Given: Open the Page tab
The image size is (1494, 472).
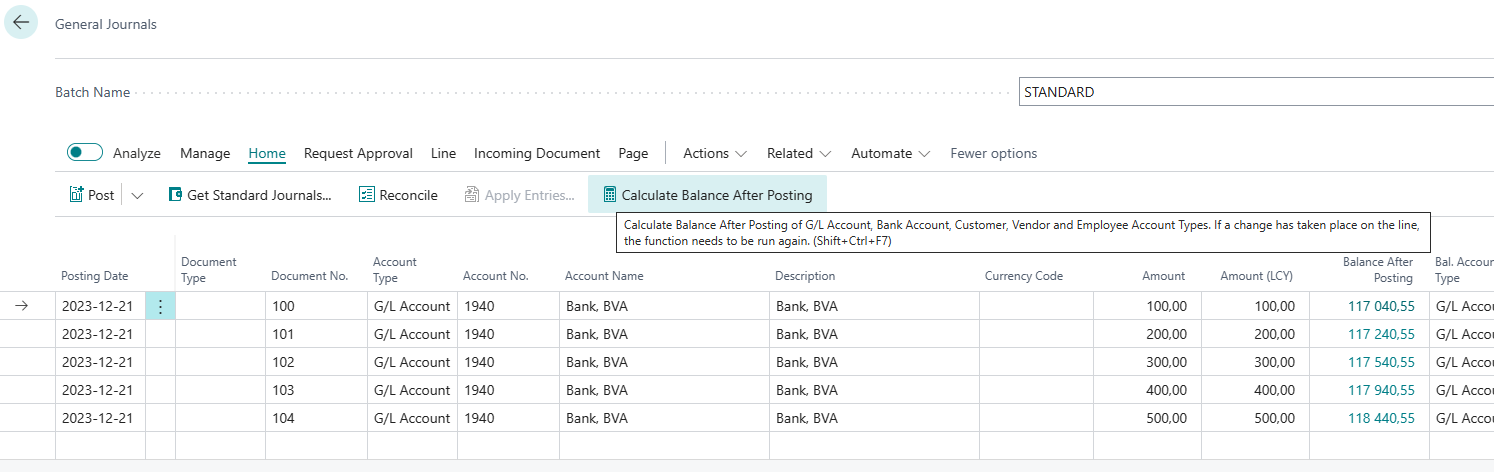Looking at the screenshot, I should 633,153.
